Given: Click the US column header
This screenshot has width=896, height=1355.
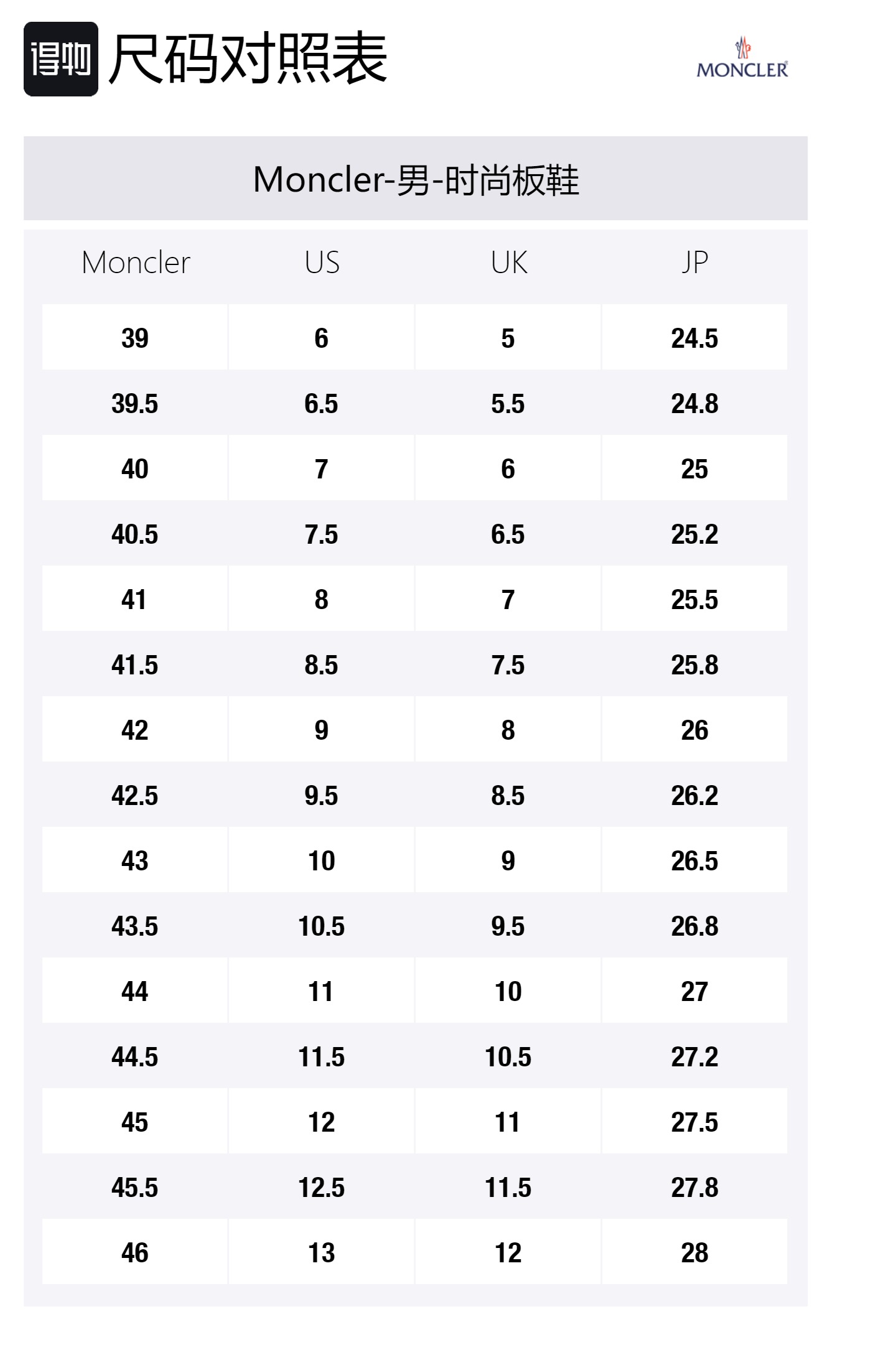Looking at the screenshot, I should coord(322,263).
